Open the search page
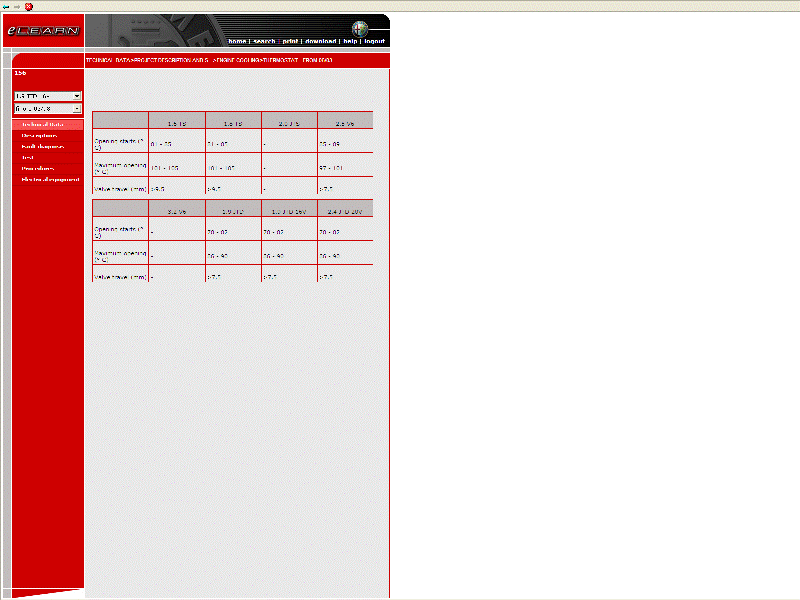 [264, 42]
